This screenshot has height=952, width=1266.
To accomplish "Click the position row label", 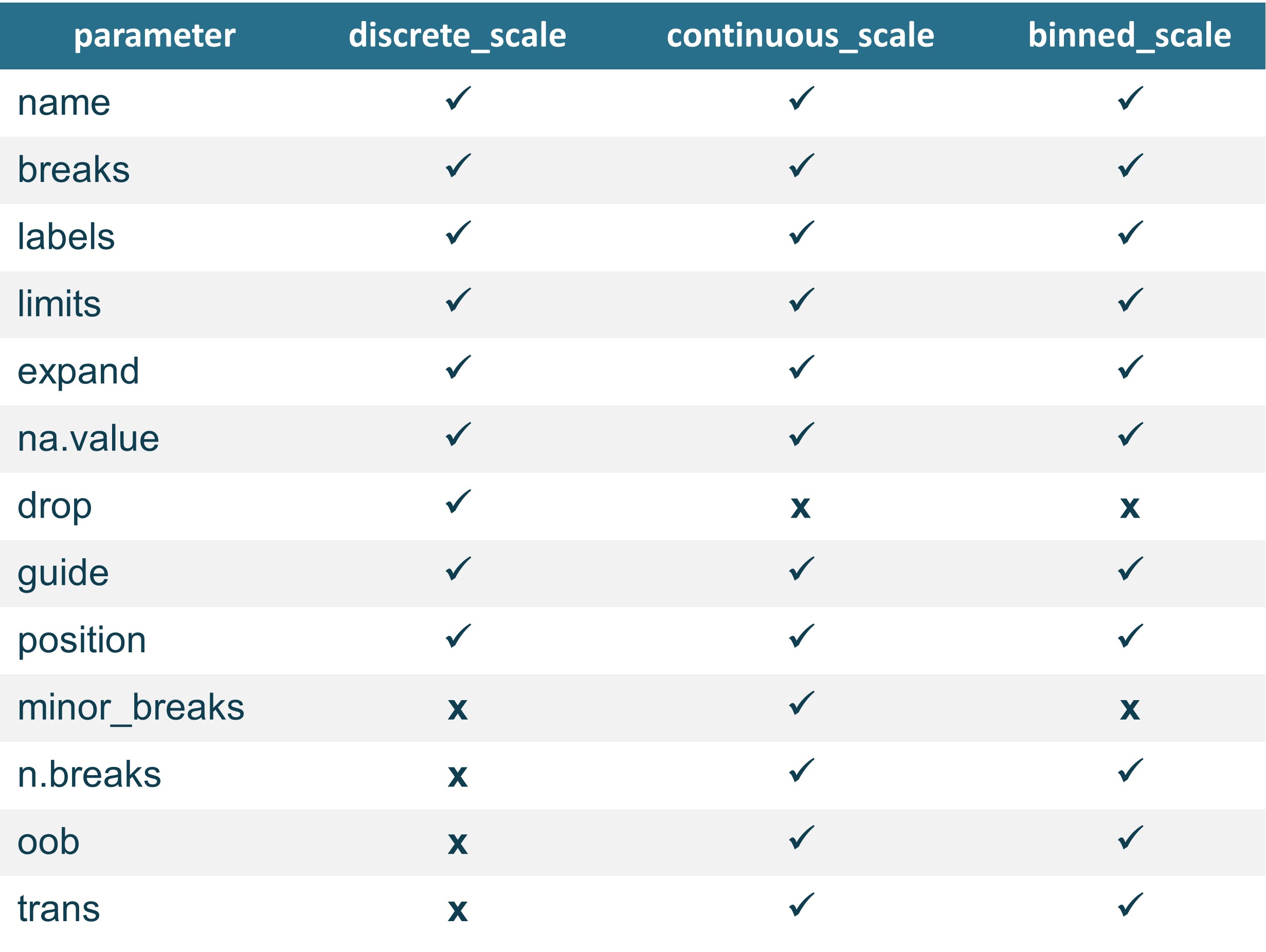I will pyautogui.click(x=82, y=640).
